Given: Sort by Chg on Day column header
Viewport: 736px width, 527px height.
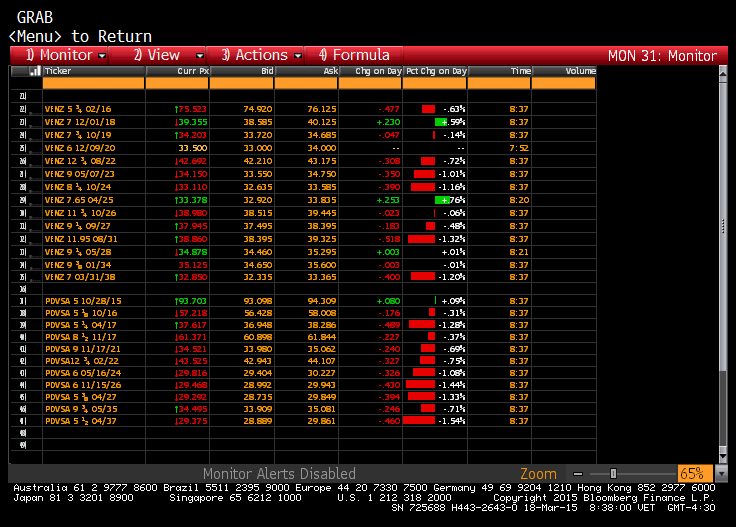Looking at the screenshot, I should tap(370, 71).
